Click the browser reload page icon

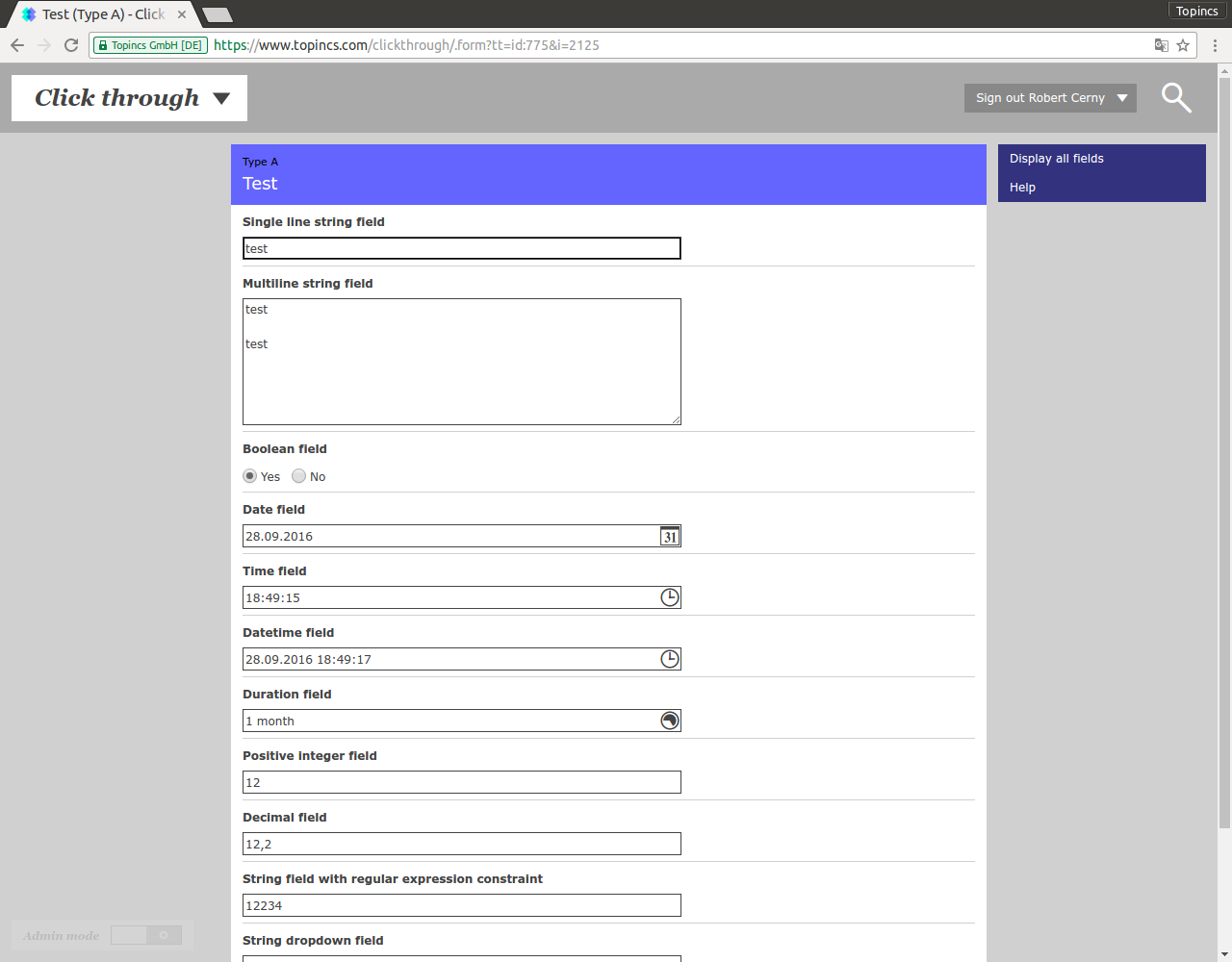click(x=71, y=45)
